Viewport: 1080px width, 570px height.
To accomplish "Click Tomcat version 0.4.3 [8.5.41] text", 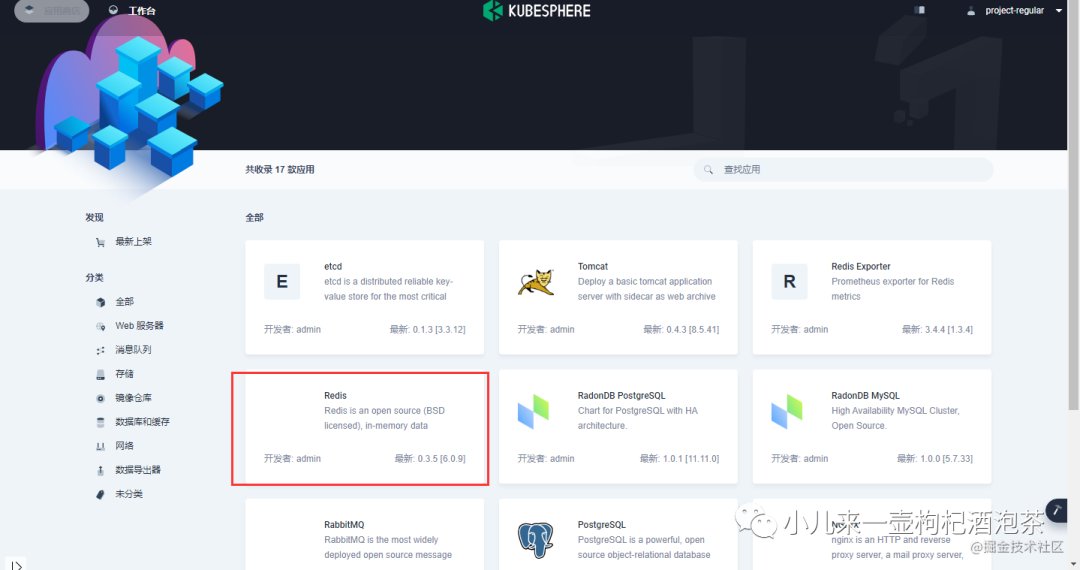I will 681,330.
